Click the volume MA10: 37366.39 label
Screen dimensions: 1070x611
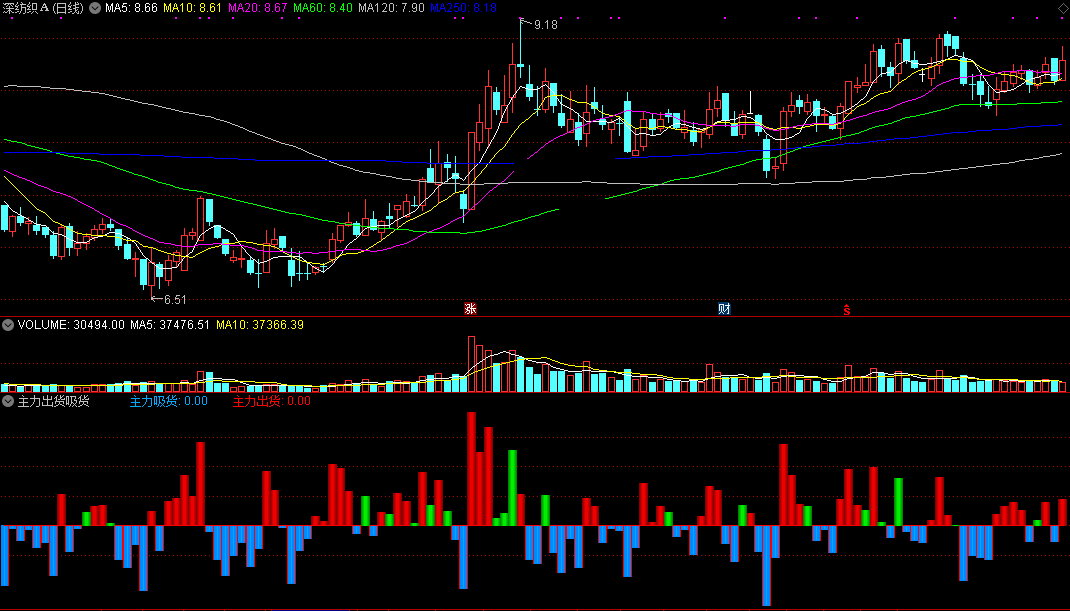pyautogui.click(x=260, y=325)
